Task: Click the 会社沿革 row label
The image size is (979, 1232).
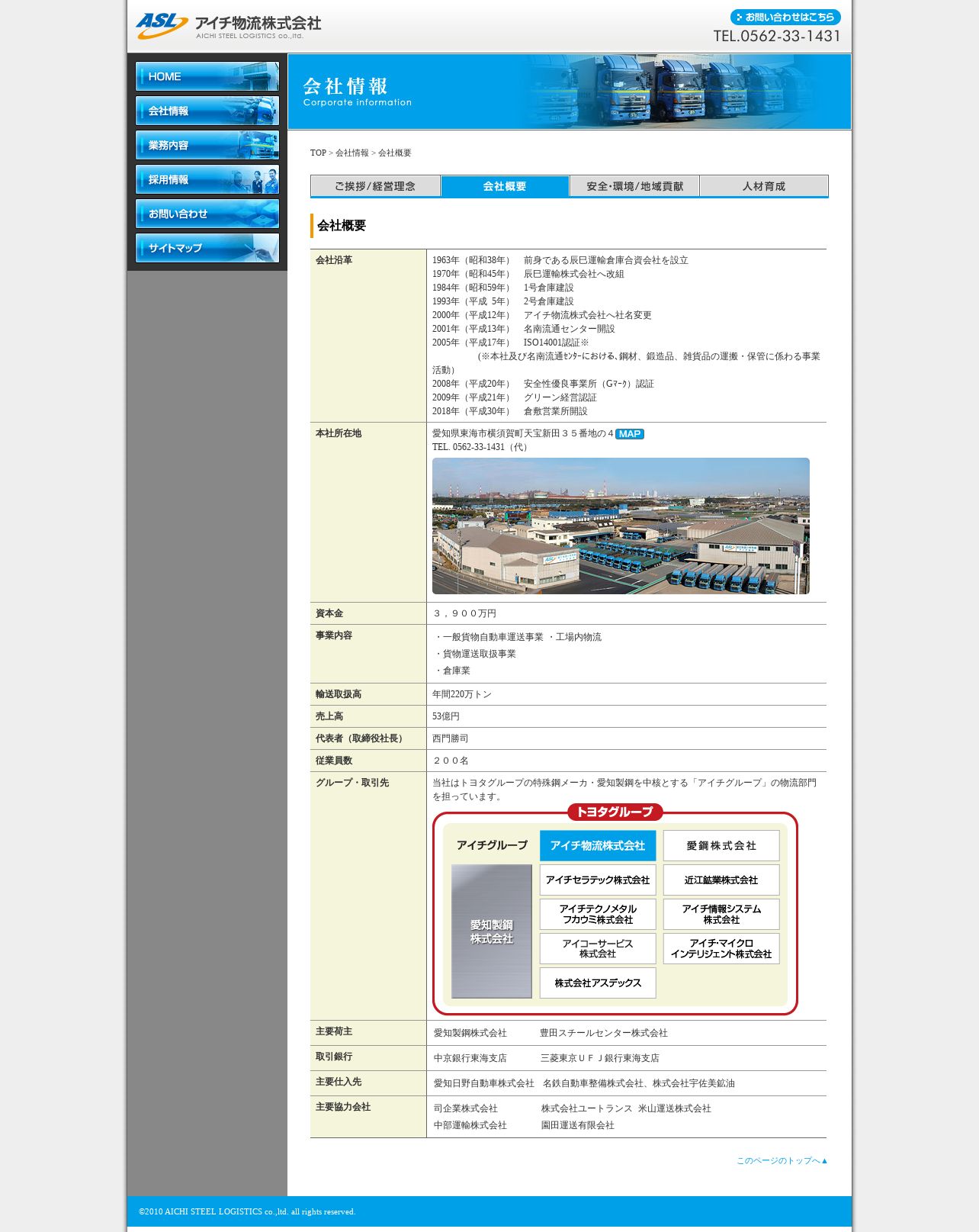Action: click(x=334, y=260)
